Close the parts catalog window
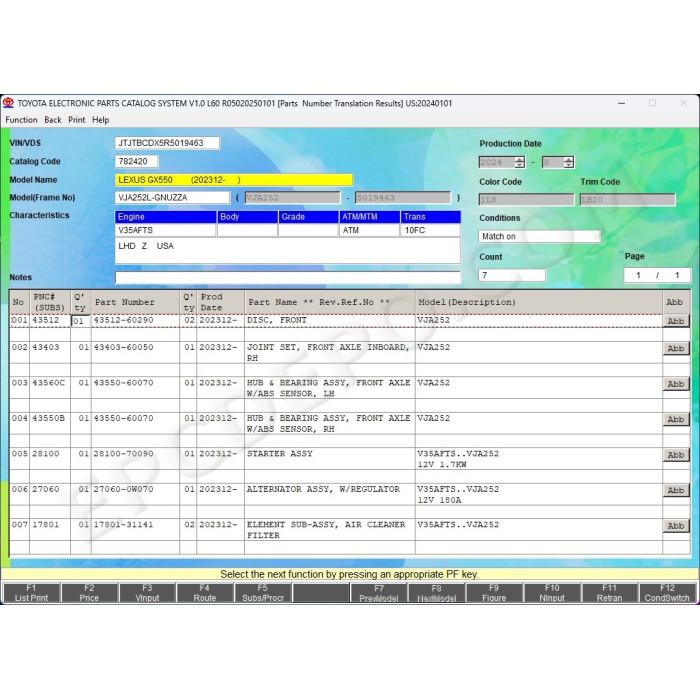 (x=683, y=103)
